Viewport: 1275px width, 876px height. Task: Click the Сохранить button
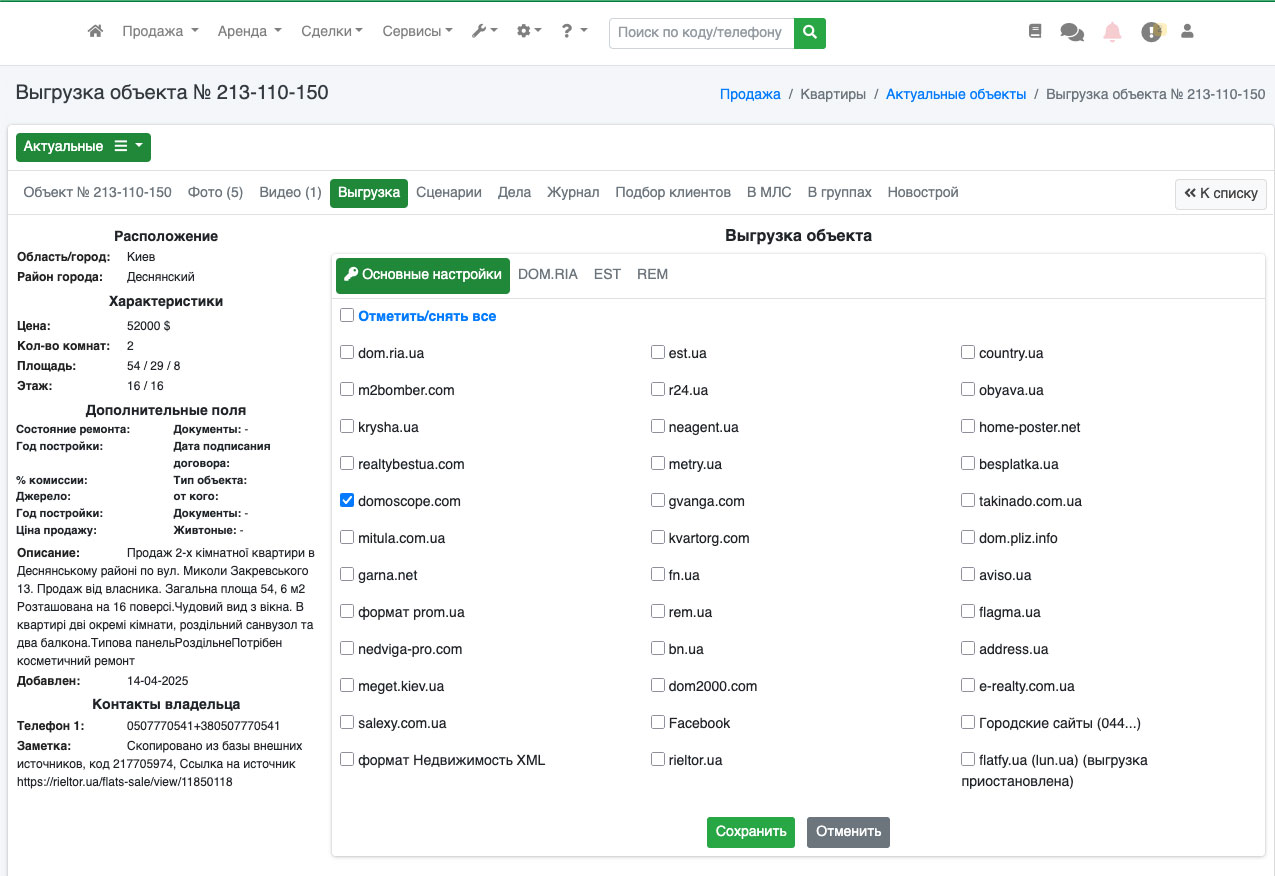pos(750,832)
